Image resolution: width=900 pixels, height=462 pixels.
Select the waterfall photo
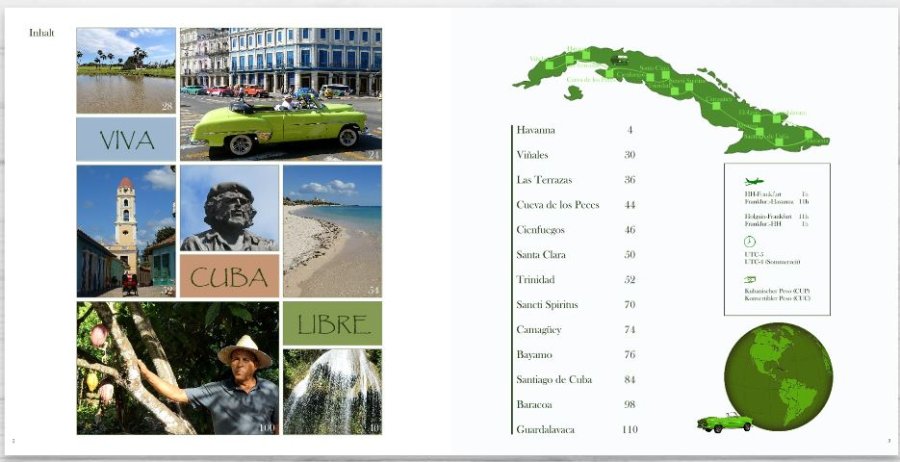pos(332,392)
